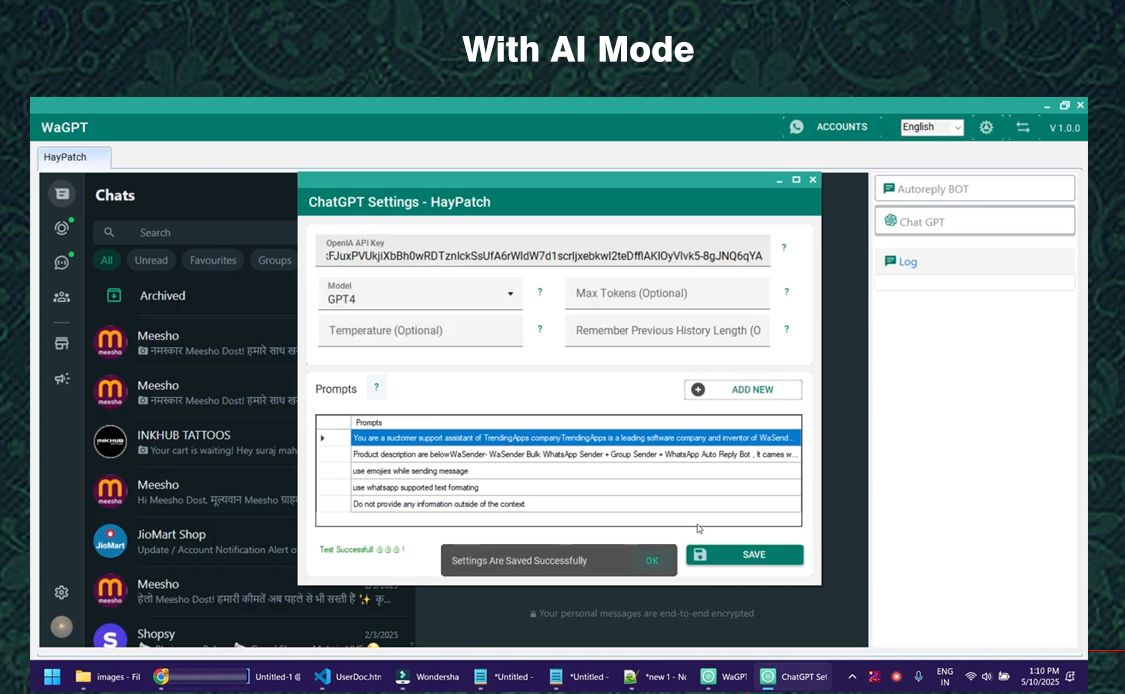Focus the Temperature (Optional) field
Screen dimensions: 1125x694
click(420, 331)
